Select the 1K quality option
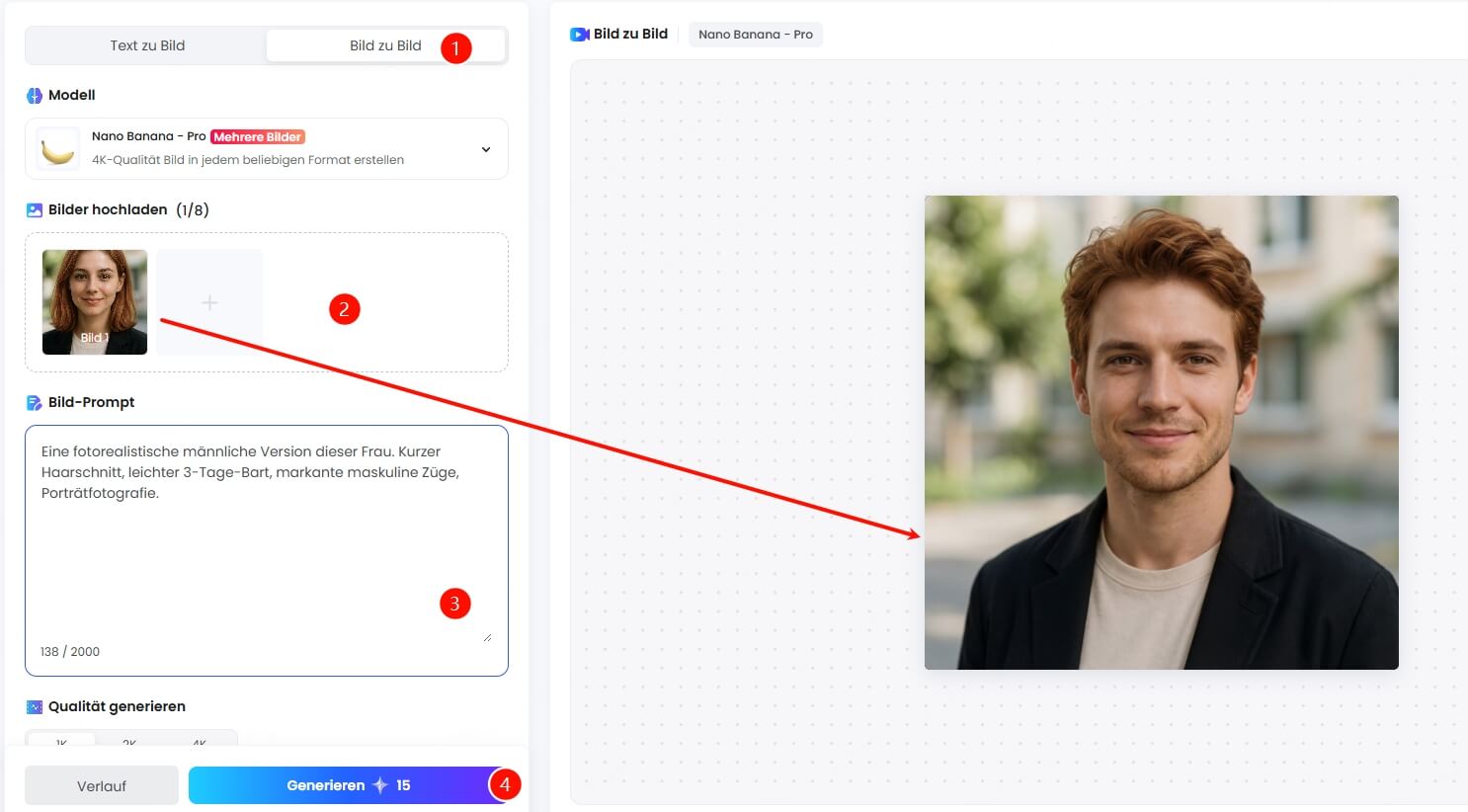 click(x=61, y=744)
